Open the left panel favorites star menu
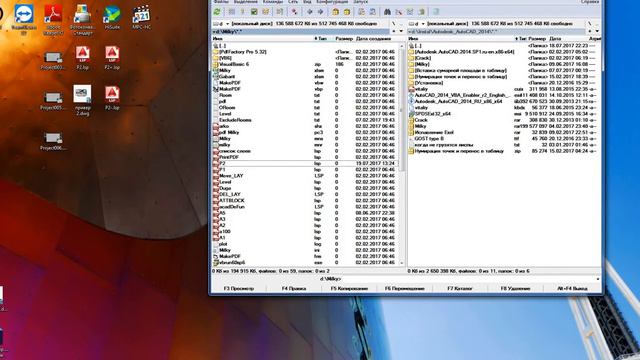The height and width of the screenshot is (360, 640). 394,31
